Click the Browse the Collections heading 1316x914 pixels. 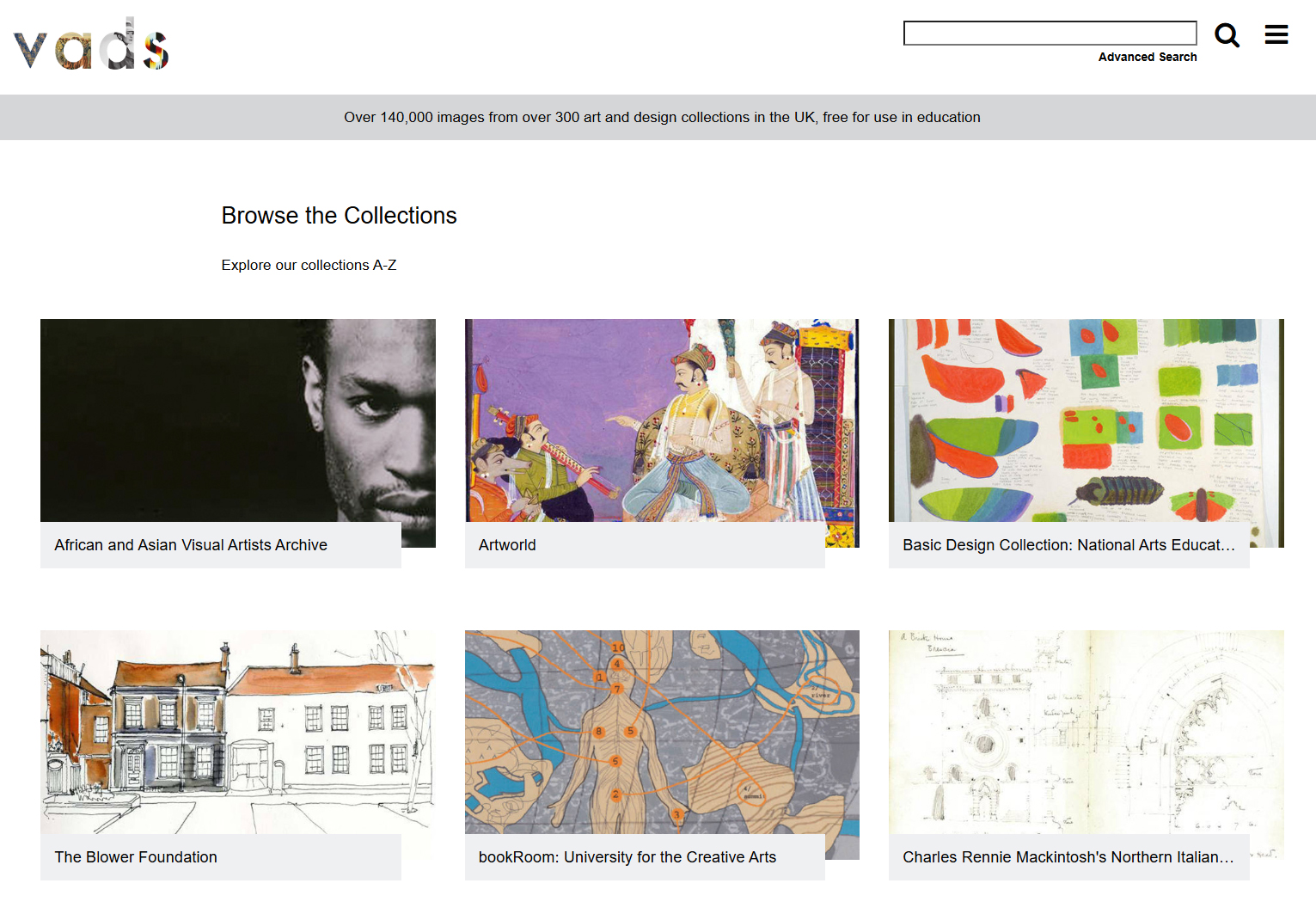click(339, 215)
